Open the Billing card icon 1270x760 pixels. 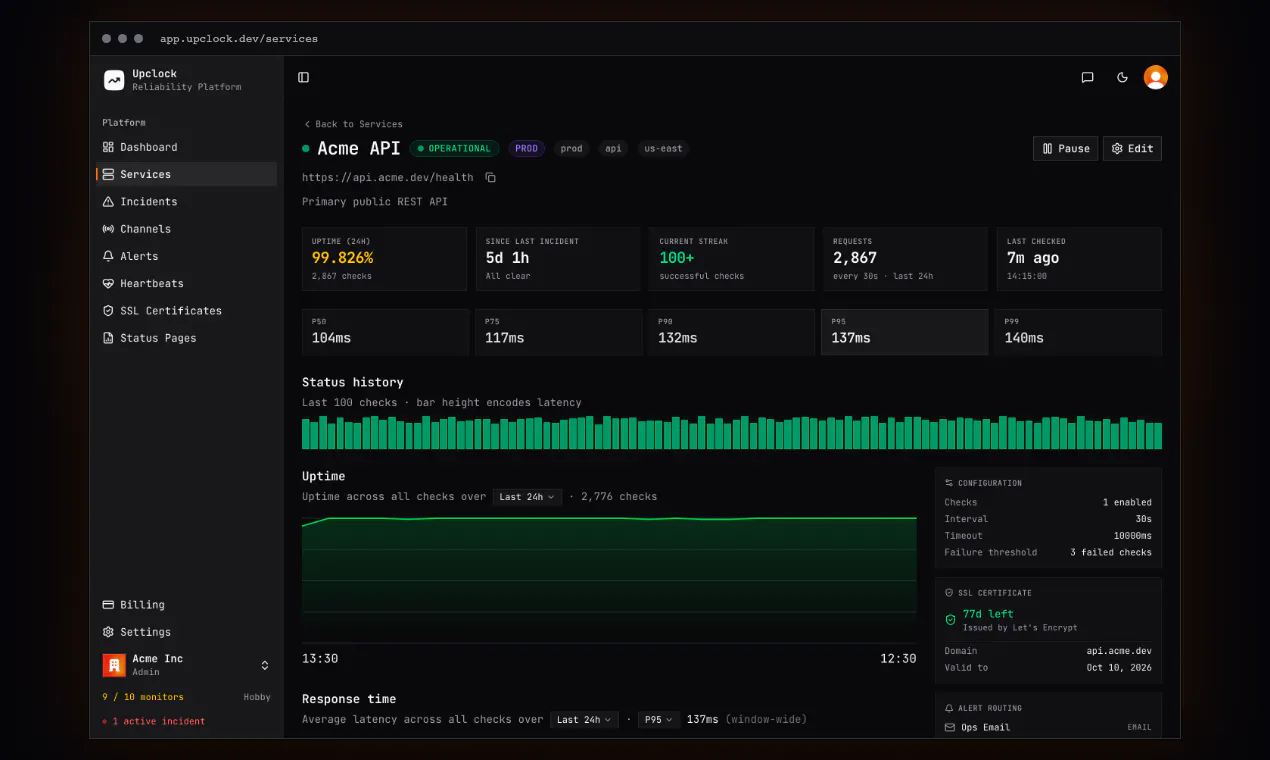(109, 605)
